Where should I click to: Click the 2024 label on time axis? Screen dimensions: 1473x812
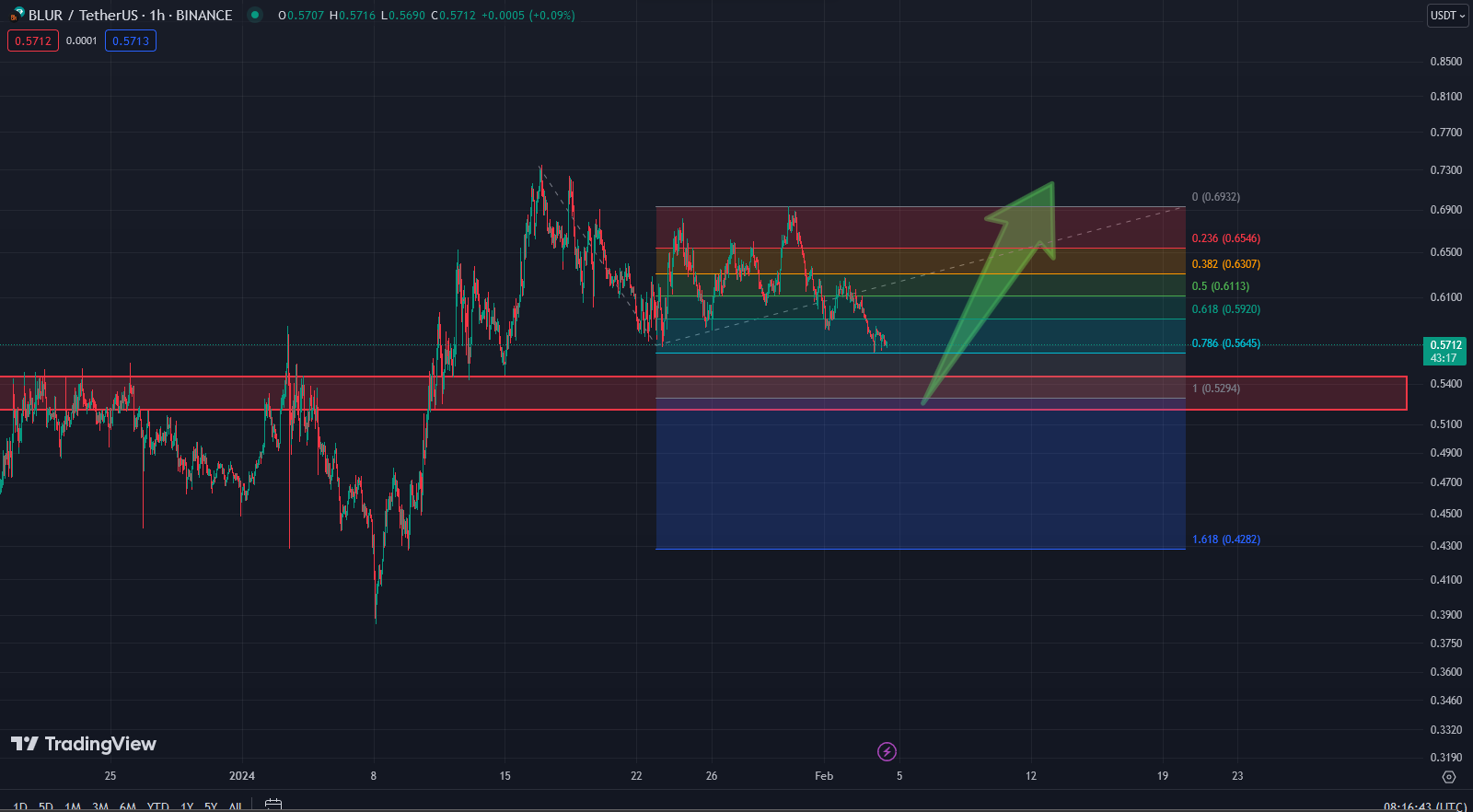tap(242, 776)
